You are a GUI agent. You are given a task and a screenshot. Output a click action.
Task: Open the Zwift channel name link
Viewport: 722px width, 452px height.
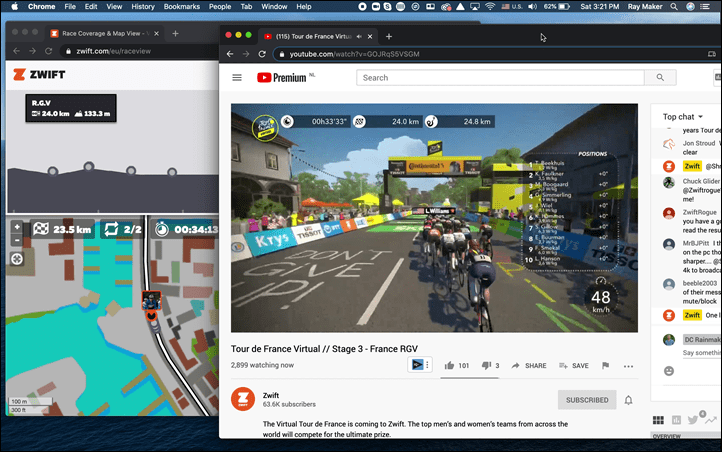pos(271,395)
